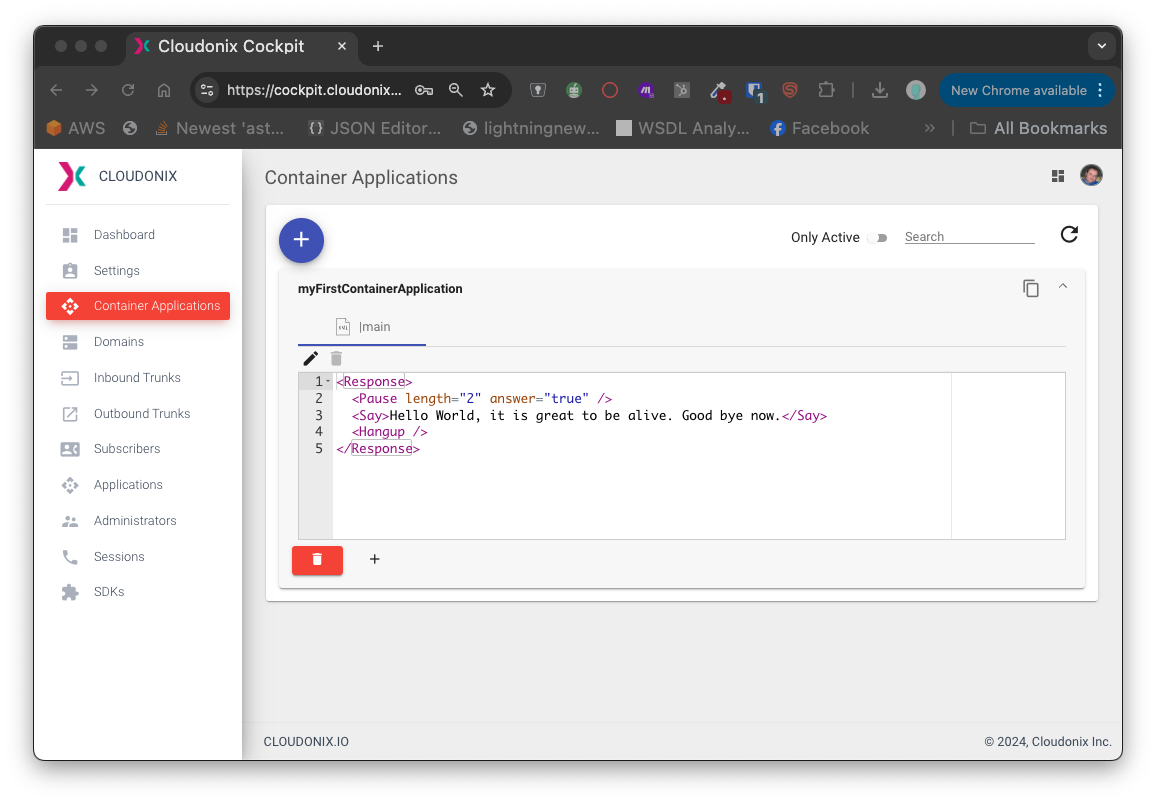The height and width of the screenshot is (802, 1156).
Task: Open the dashboard grid icon in header
Action: [1058, 177]
